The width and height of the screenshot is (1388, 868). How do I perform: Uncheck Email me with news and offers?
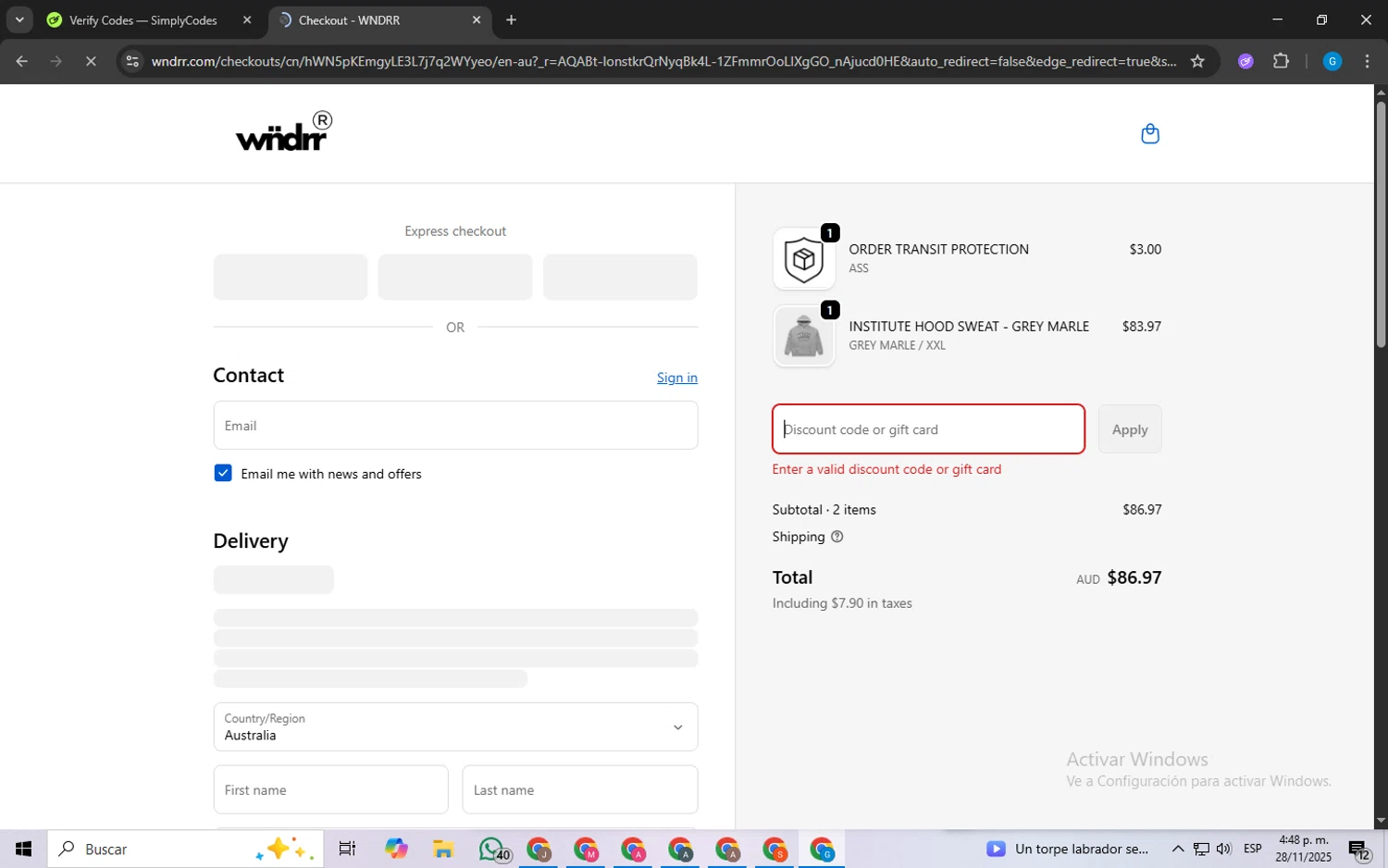pos(223,474)
